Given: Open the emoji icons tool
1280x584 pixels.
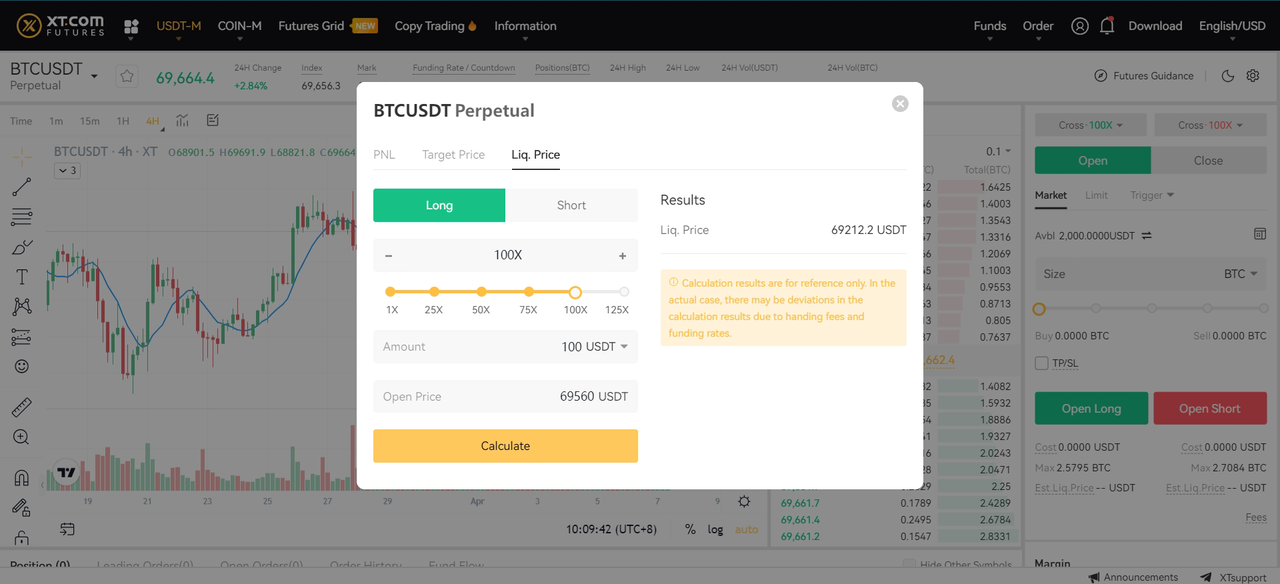Looking at the screenshot, I should [21, 367].
